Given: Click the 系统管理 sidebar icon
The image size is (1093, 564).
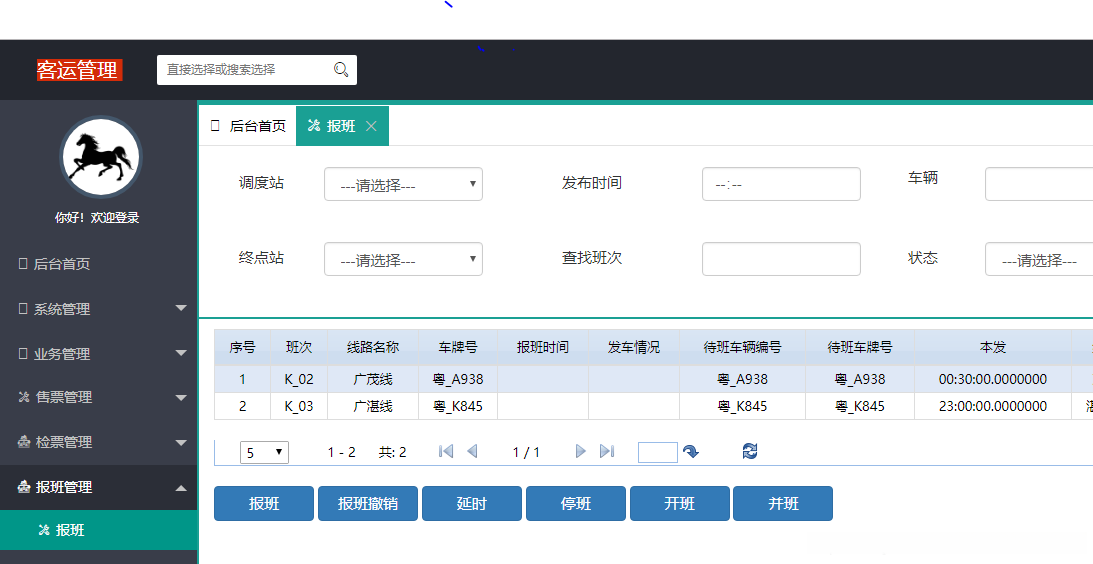Looking at the screenshot, I should point(23,308).
